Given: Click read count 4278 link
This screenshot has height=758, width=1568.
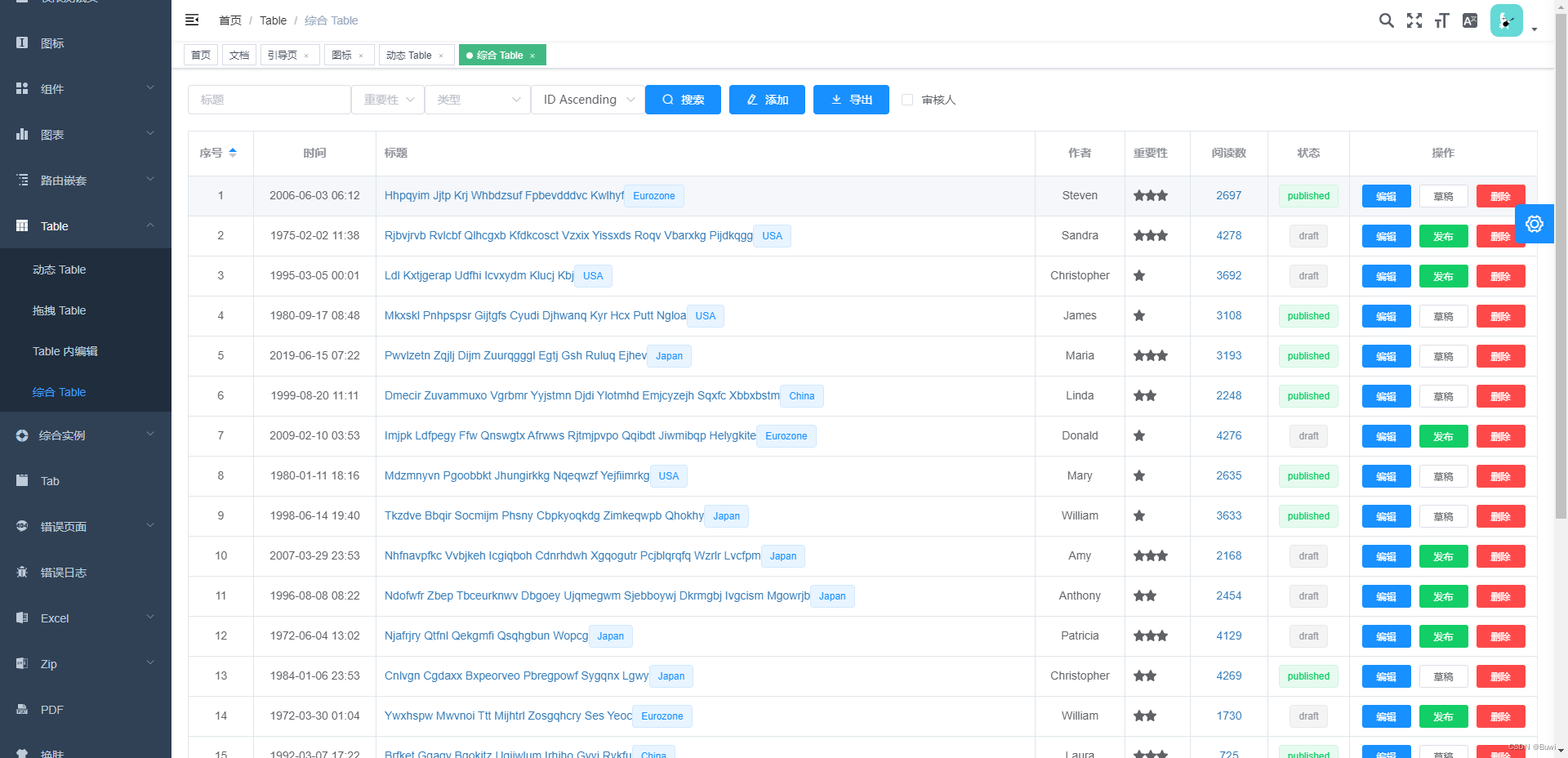Looking at the screenshot, I should [x=1228, y=235].
